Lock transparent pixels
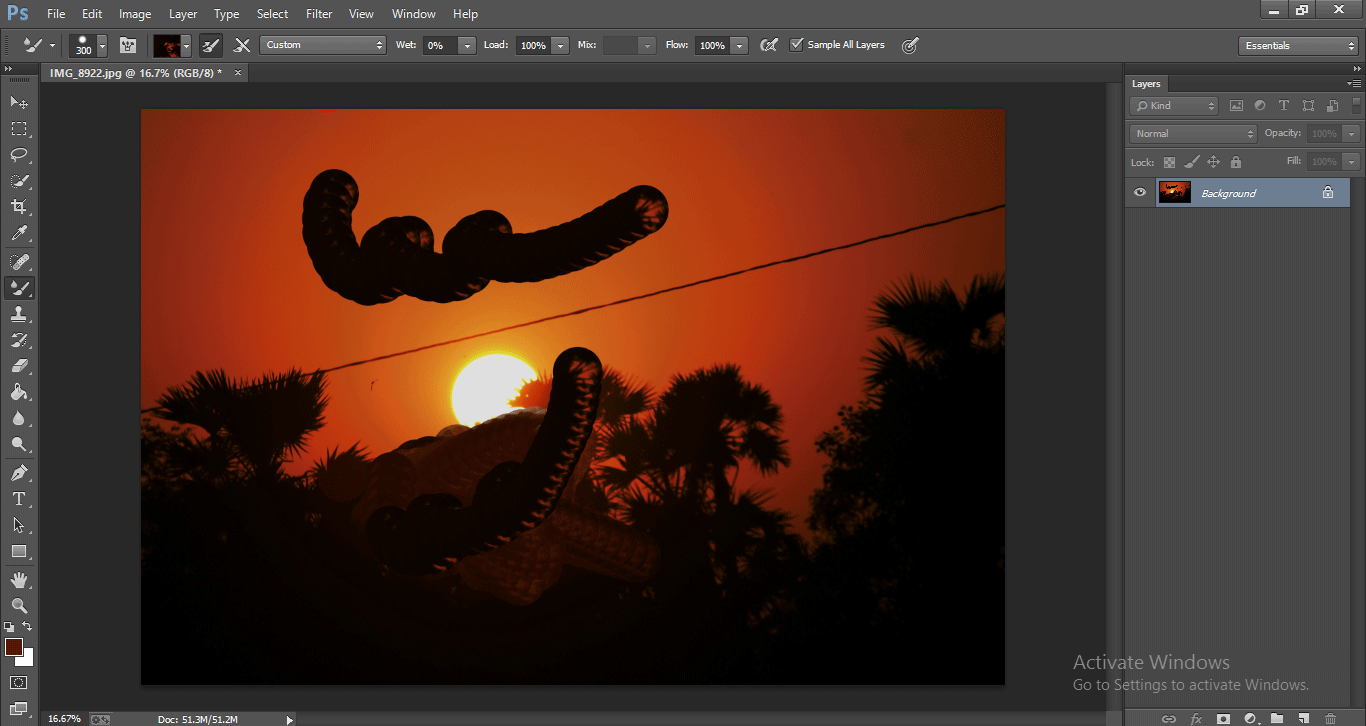 [1169, 162]
